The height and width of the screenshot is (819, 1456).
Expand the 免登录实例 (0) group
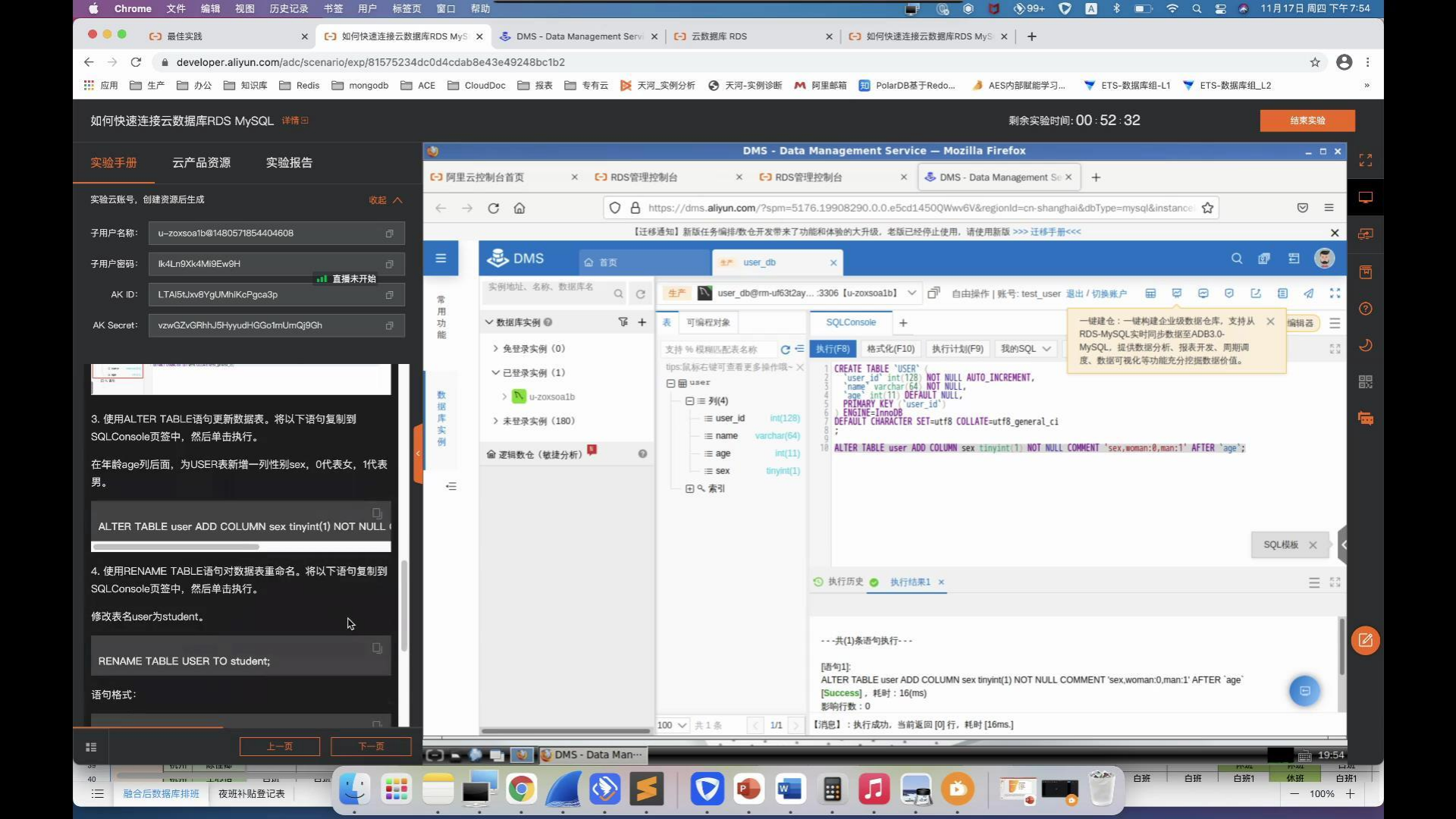[x=495, y=349]
